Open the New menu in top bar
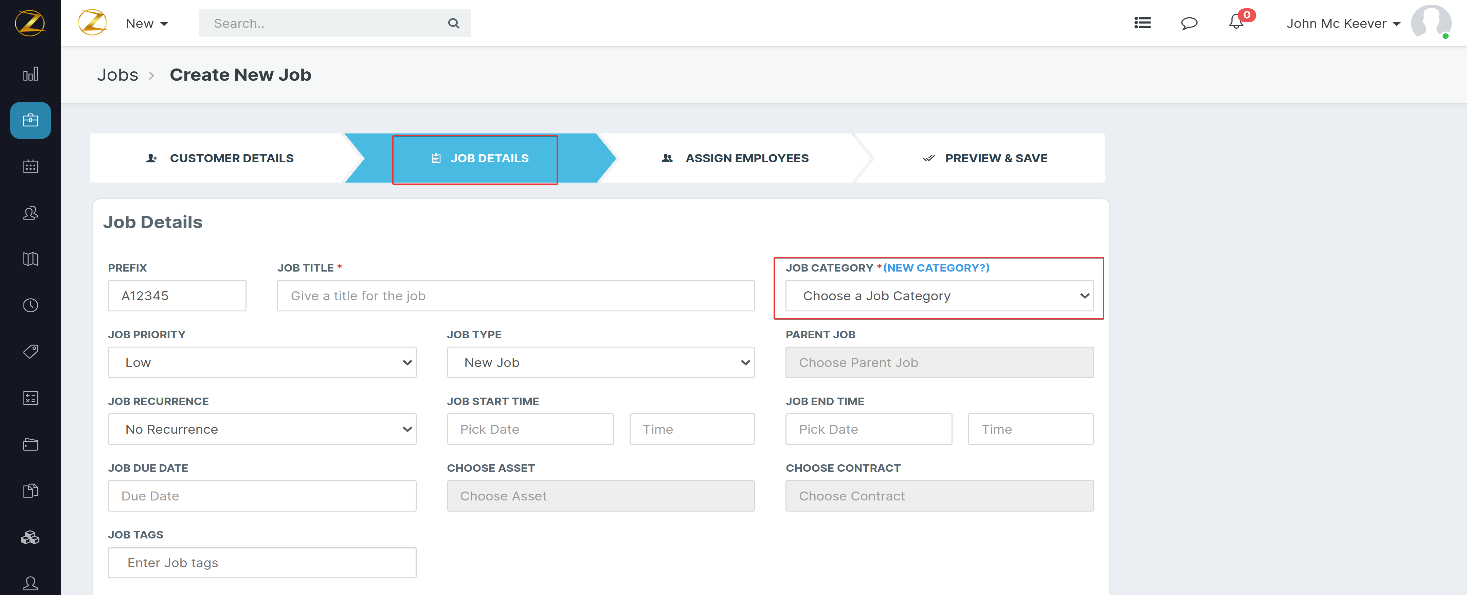Screen dimensions: 1467x595 pyautogui.click(x=147, y=23)
